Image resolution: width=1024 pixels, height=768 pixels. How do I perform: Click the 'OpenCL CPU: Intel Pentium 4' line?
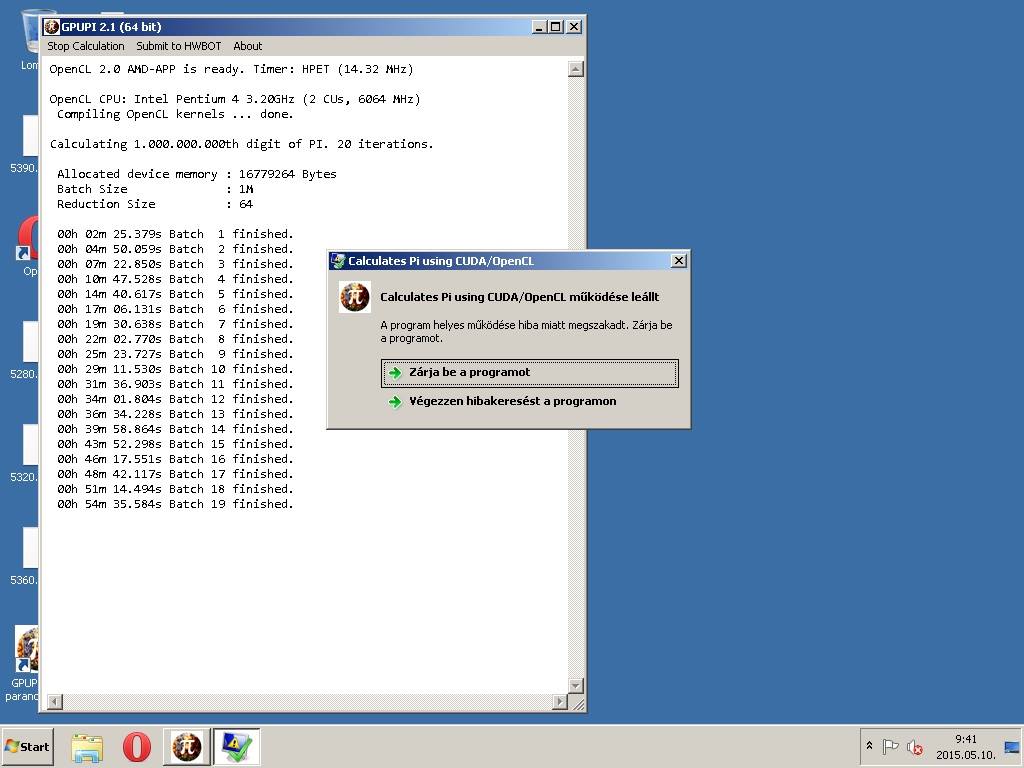pos(235,99)
